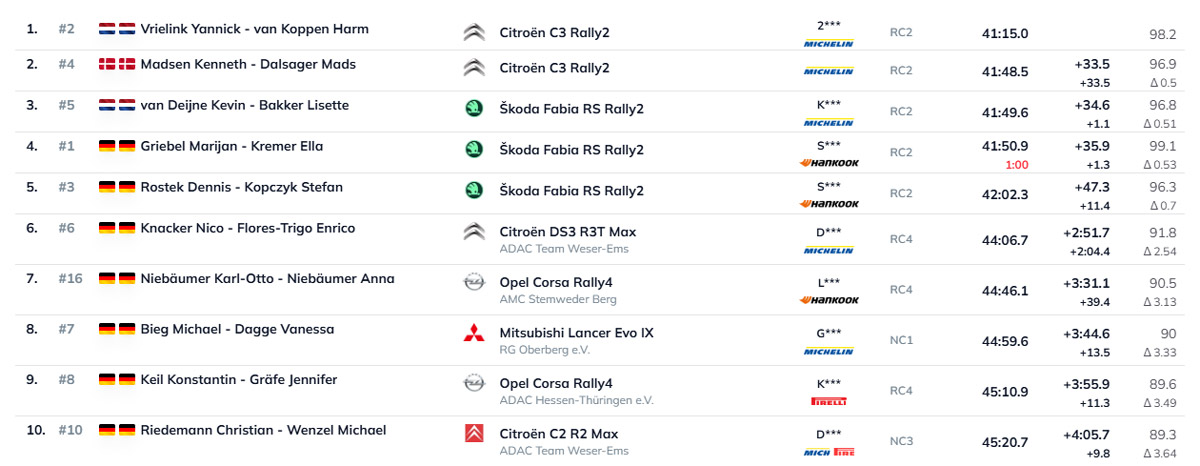Click red Citroën logo beside C2 R2 Max
The image size is (1200, 466).
474,434
